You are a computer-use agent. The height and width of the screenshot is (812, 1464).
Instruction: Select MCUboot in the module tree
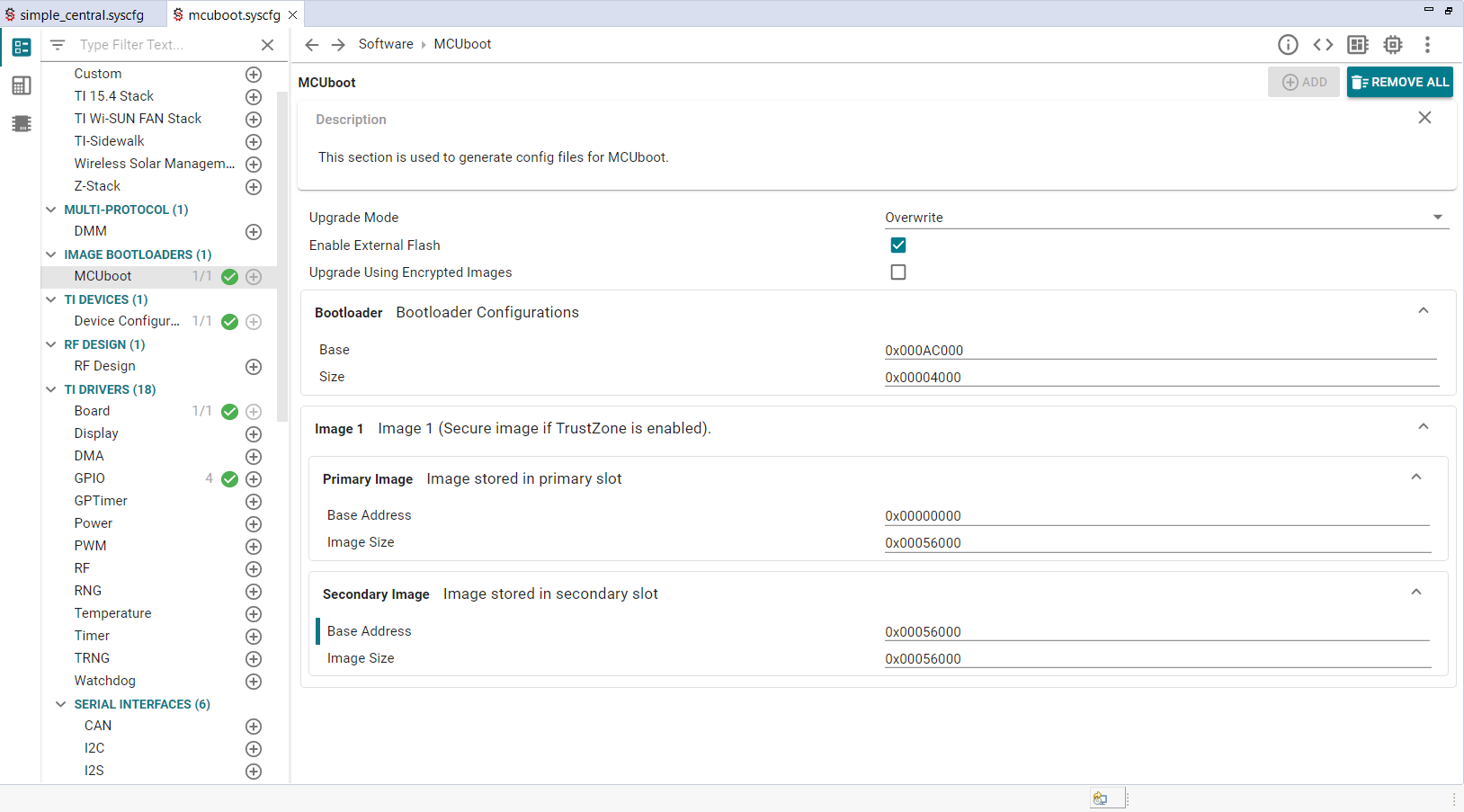103,276
